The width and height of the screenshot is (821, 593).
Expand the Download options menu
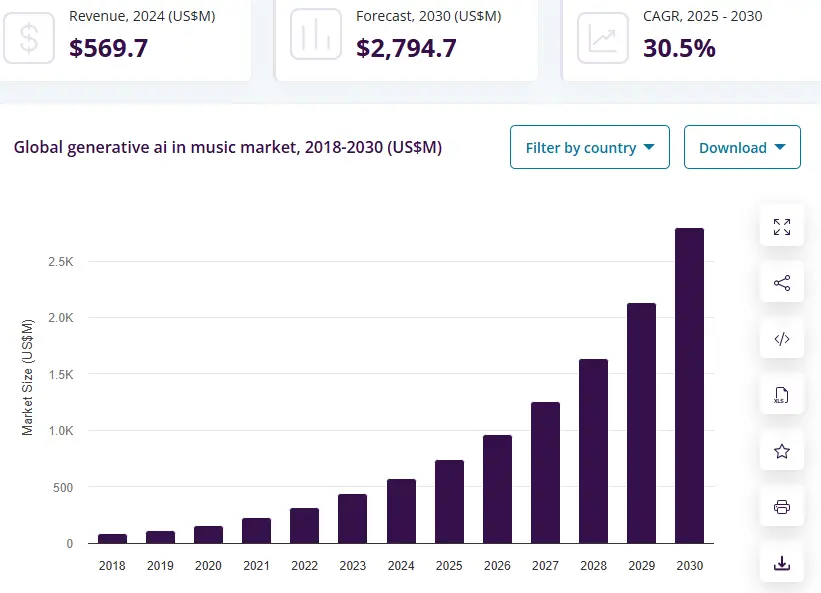[742, 147]
